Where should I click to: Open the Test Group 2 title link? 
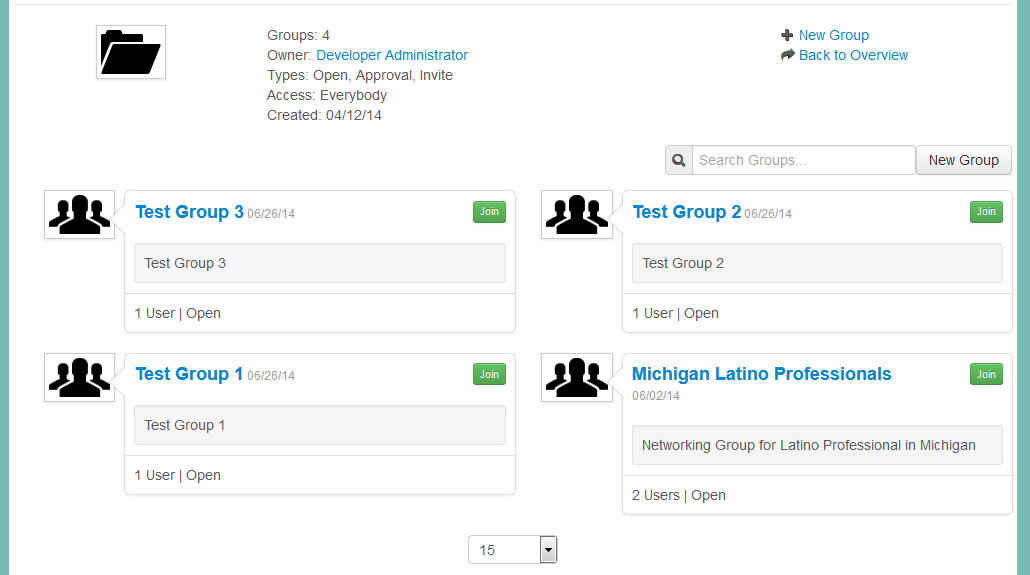tap(686, 212)
